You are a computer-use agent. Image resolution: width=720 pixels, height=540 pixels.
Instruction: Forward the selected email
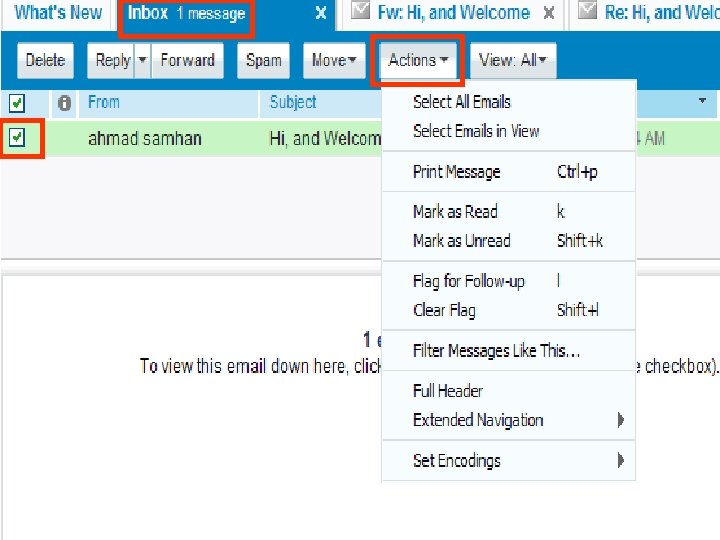[187, 60]
